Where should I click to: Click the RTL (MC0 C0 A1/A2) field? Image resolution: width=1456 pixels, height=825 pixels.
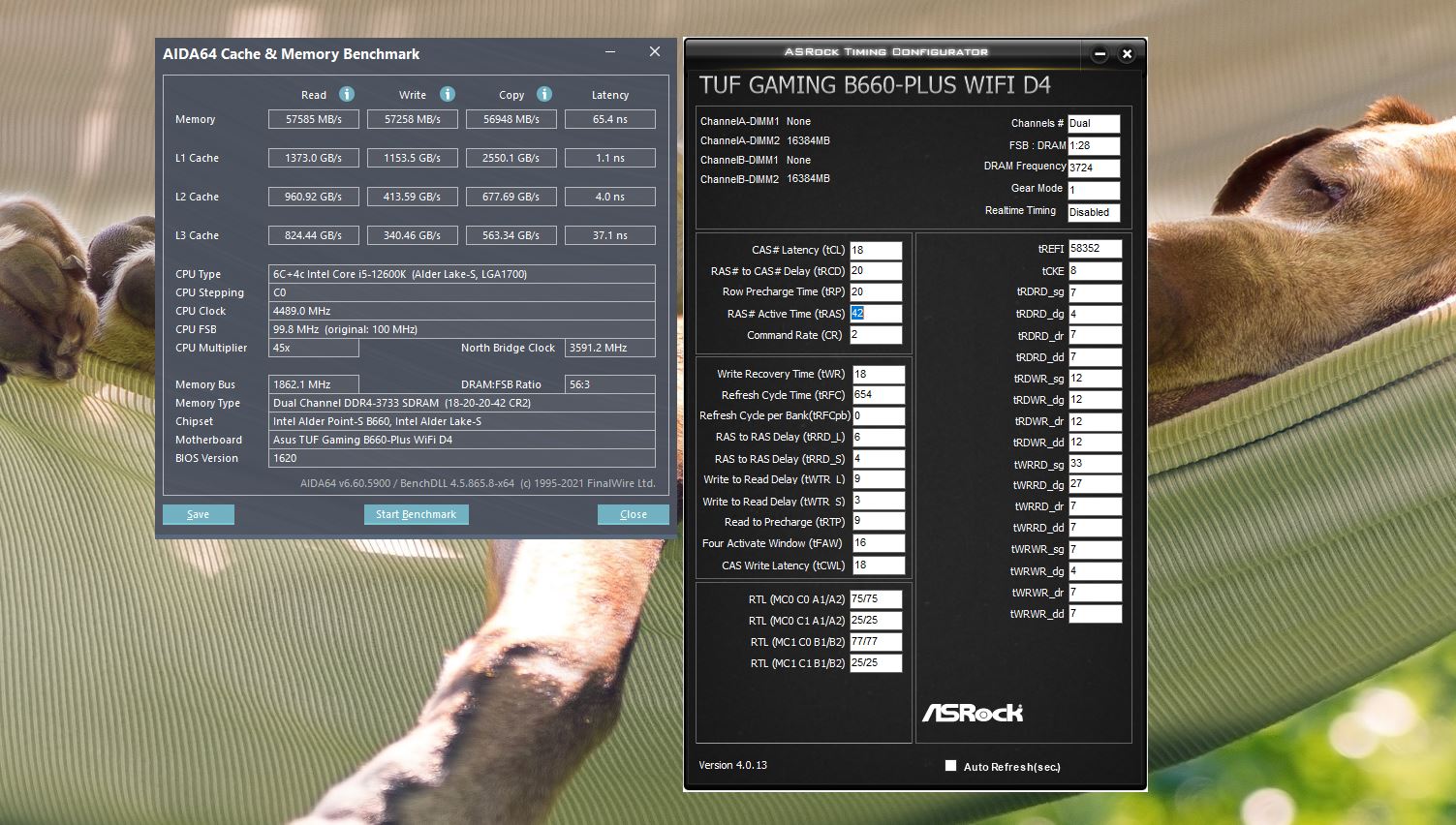(x=876, y=599)
